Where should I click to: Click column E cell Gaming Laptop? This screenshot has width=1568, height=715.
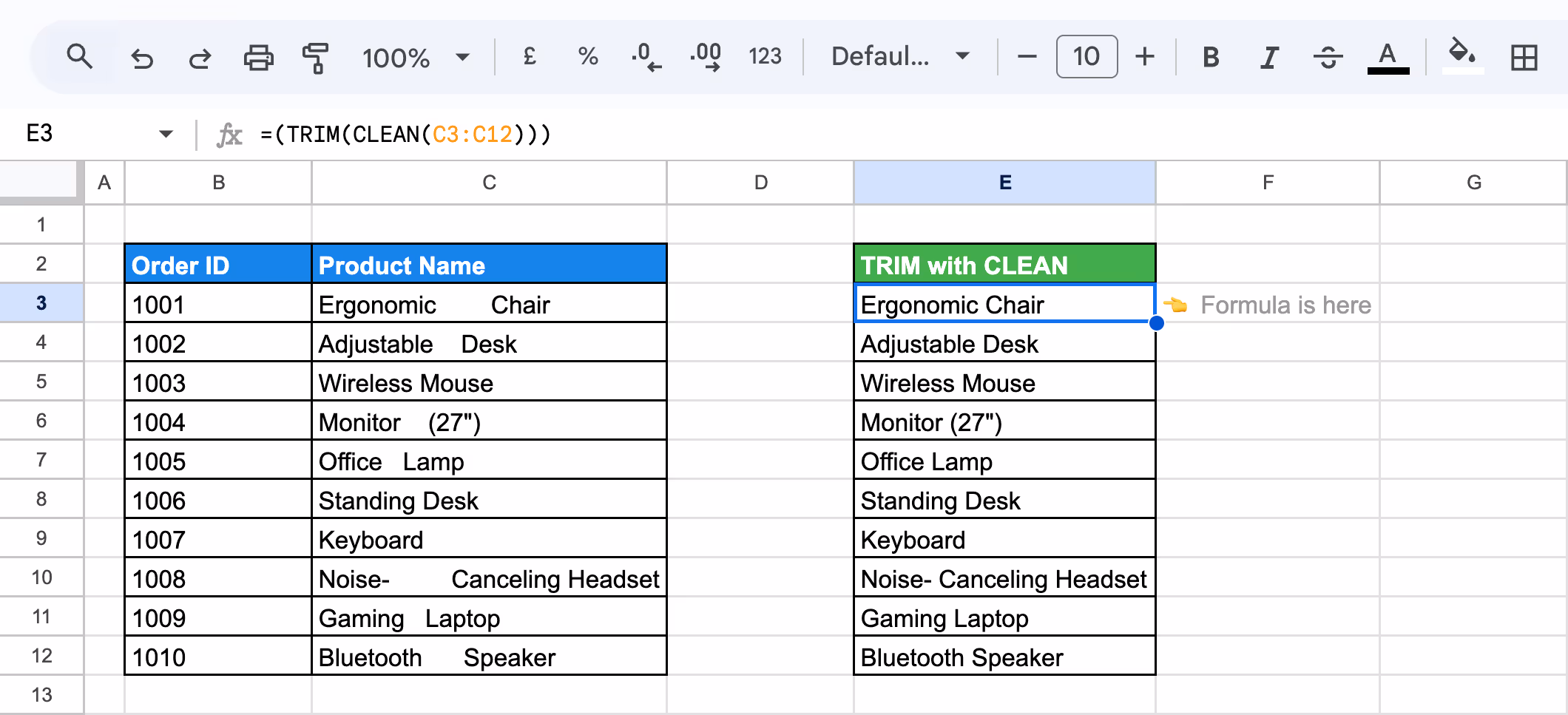click(x=1004, y=617)
